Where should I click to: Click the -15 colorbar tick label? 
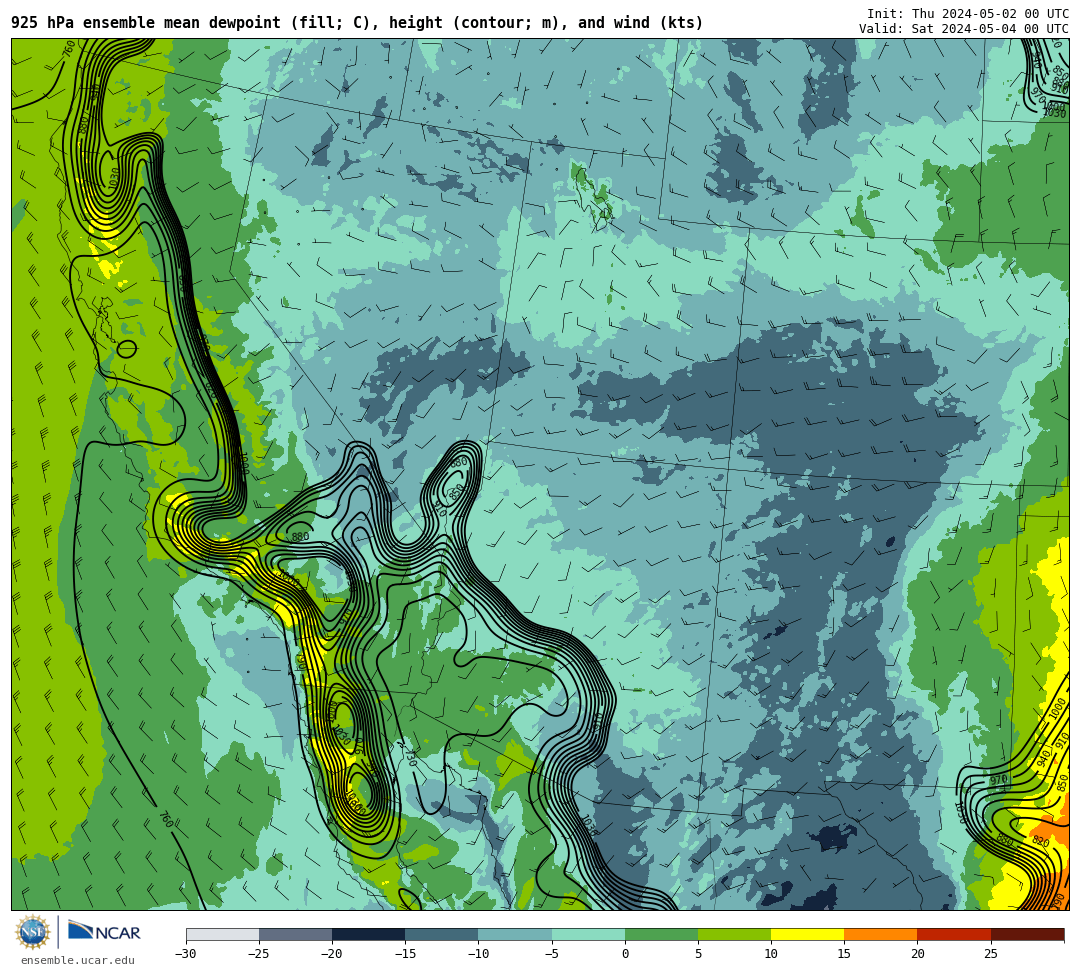coord(405,954)
